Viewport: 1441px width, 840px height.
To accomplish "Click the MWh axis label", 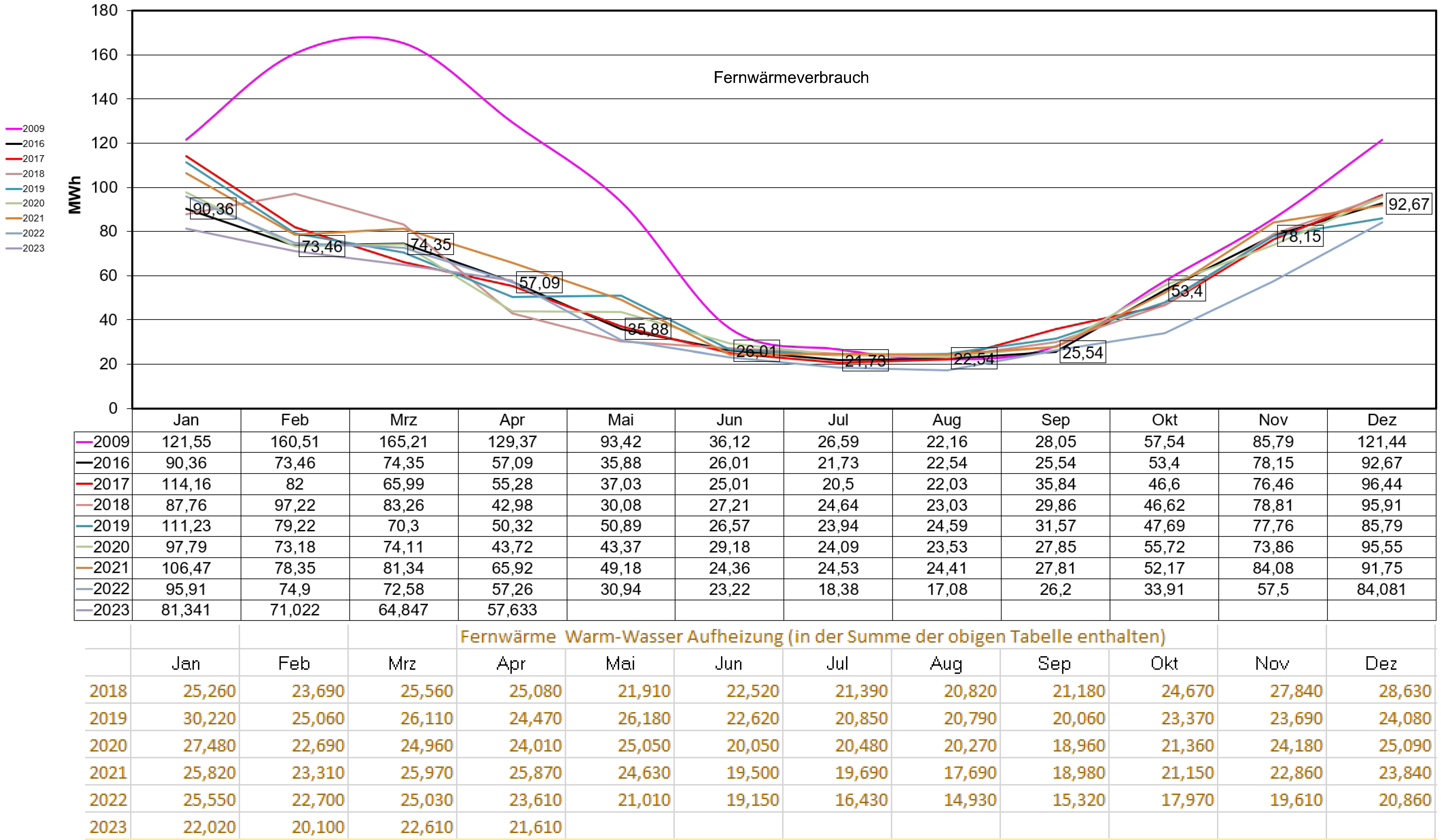I will click(75, 194).
